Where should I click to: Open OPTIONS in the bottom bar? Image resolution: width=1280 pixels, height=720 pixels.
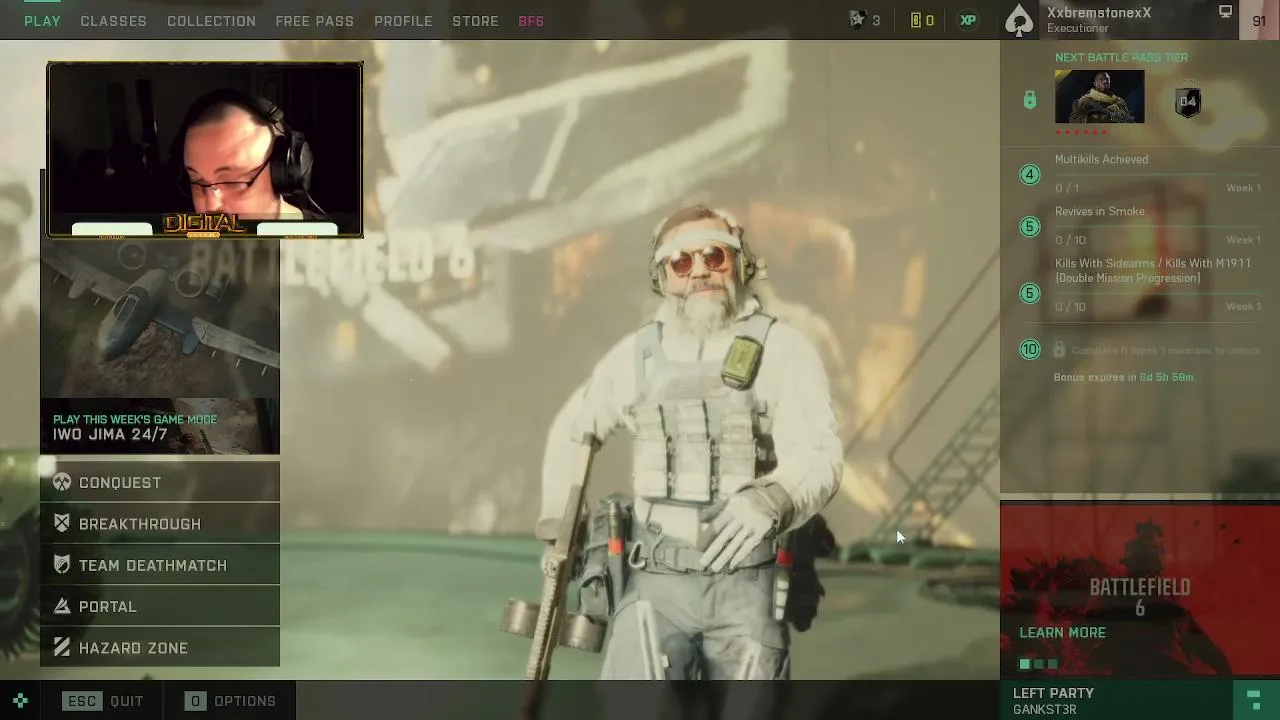(x=231, y=701)
